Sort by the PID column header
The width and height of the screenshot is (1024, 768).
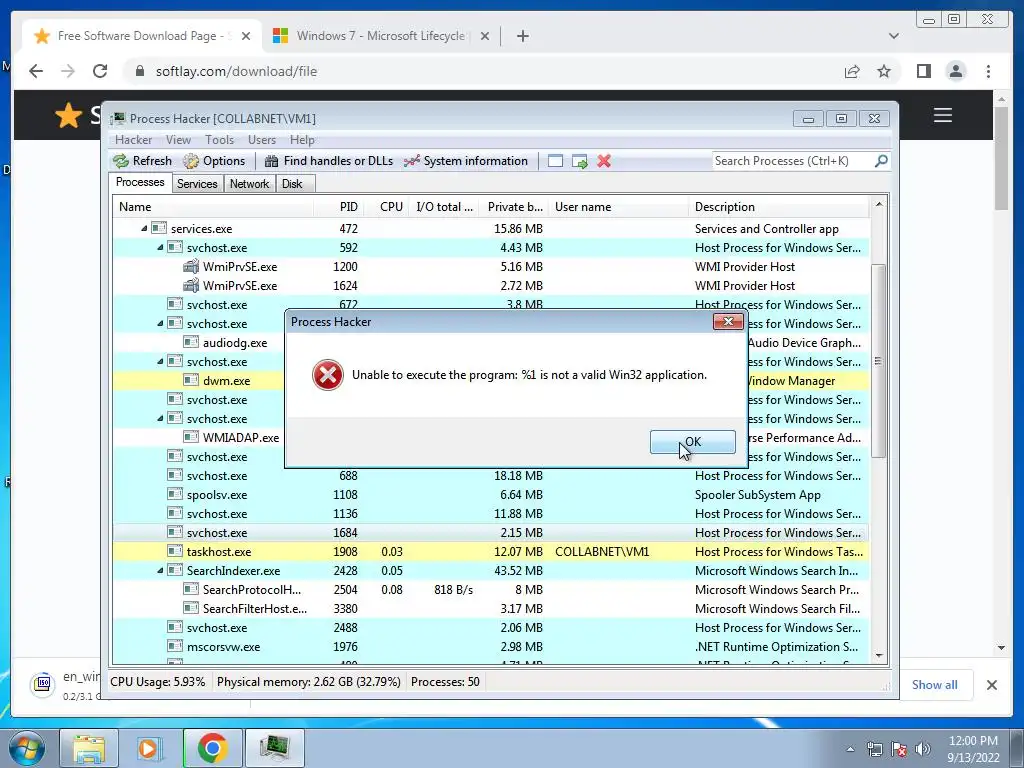tap(339, 207)
